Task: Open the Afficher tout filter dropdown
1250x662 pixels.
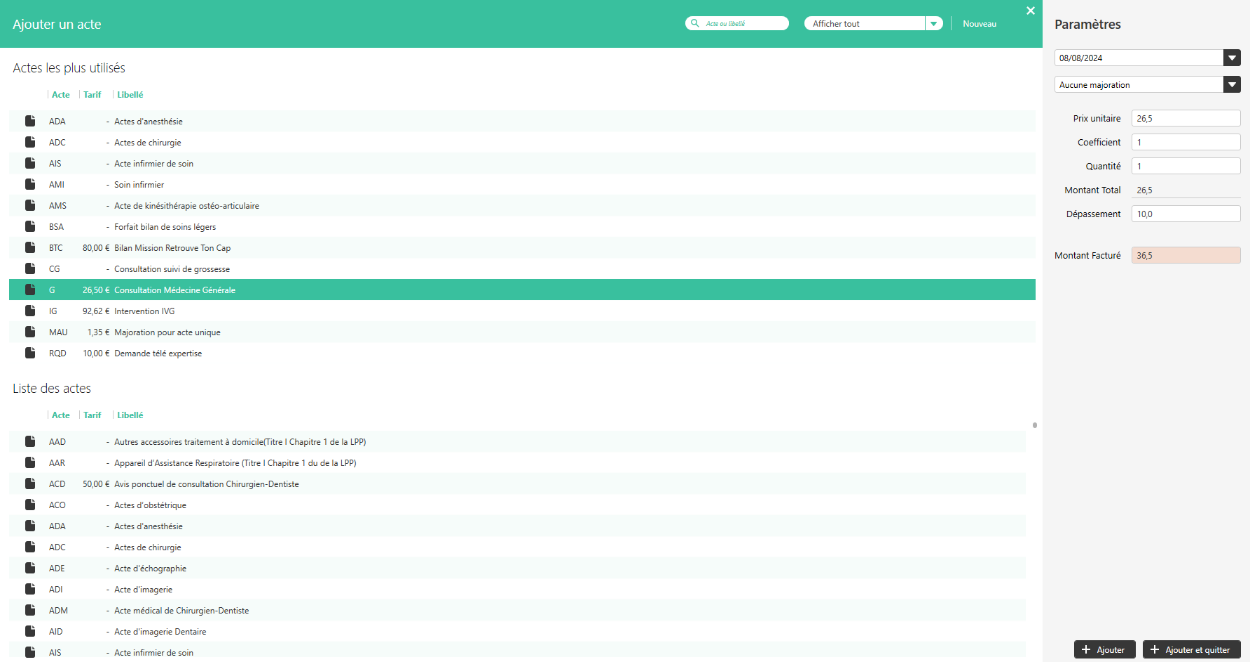Action: point(934,24)
